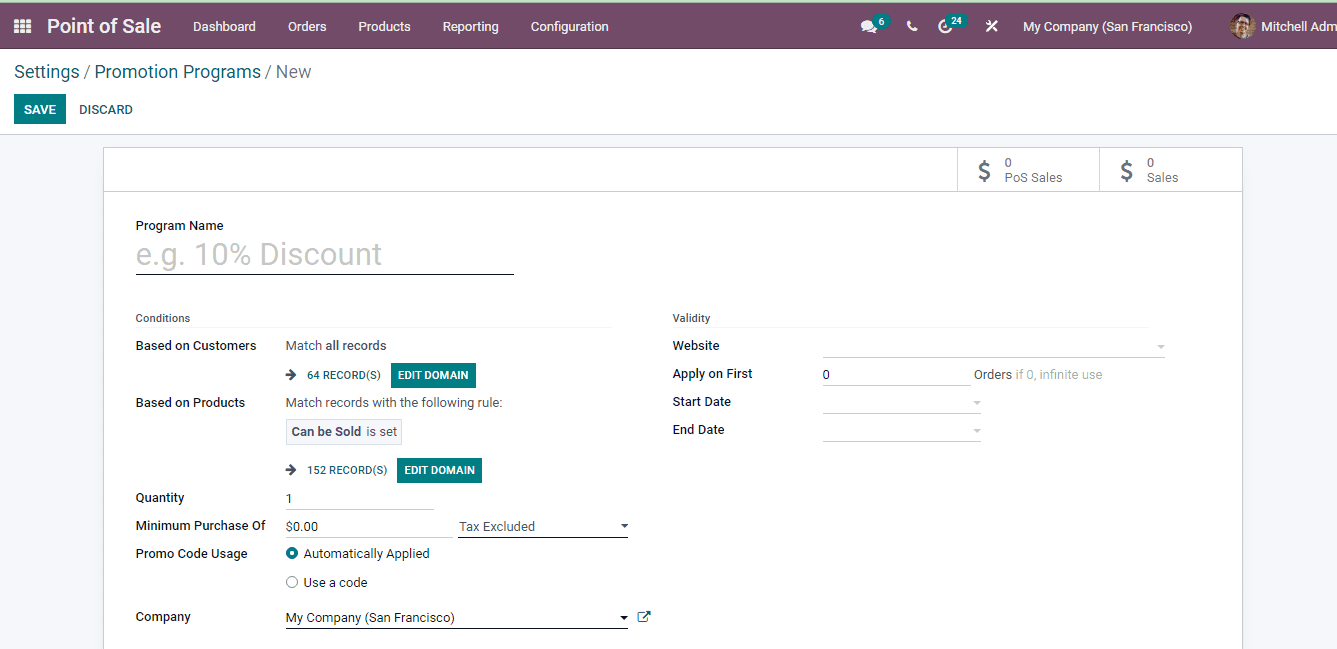
Task: Open the apps grid menu
Action: pos(21,26)
